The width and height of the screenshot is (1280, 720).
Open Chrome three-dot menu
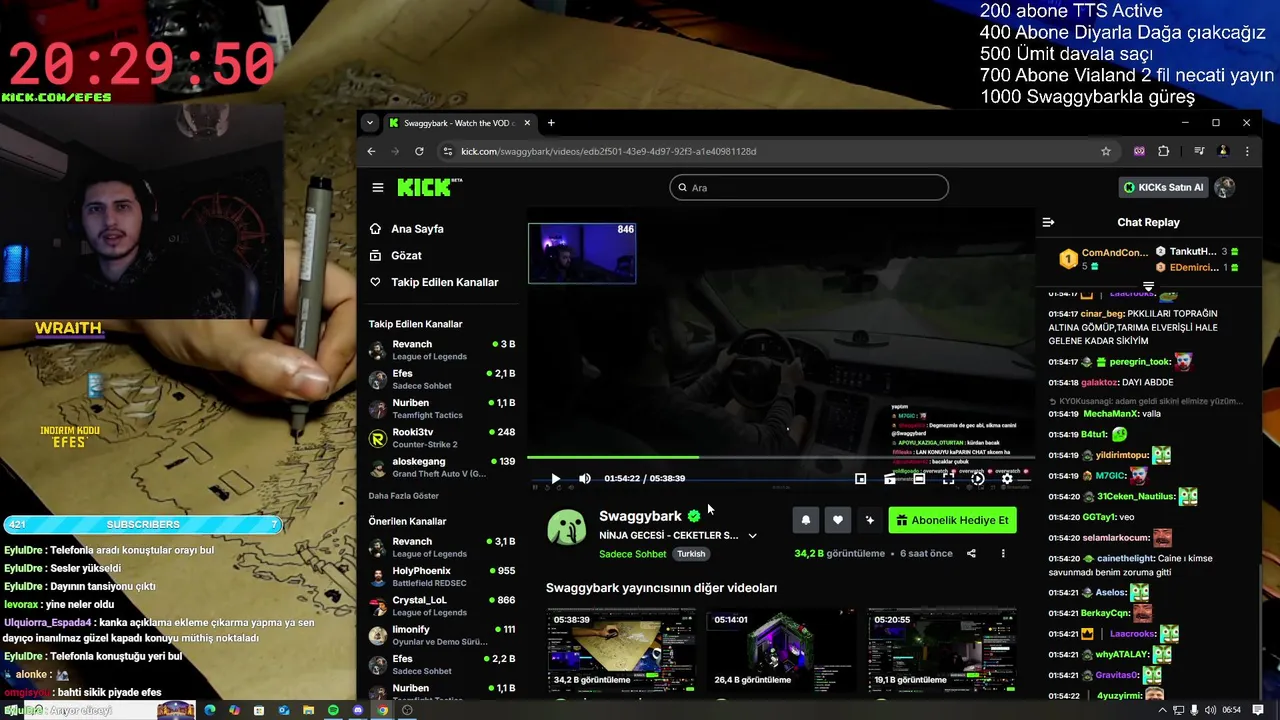[x=1247, y=151]
